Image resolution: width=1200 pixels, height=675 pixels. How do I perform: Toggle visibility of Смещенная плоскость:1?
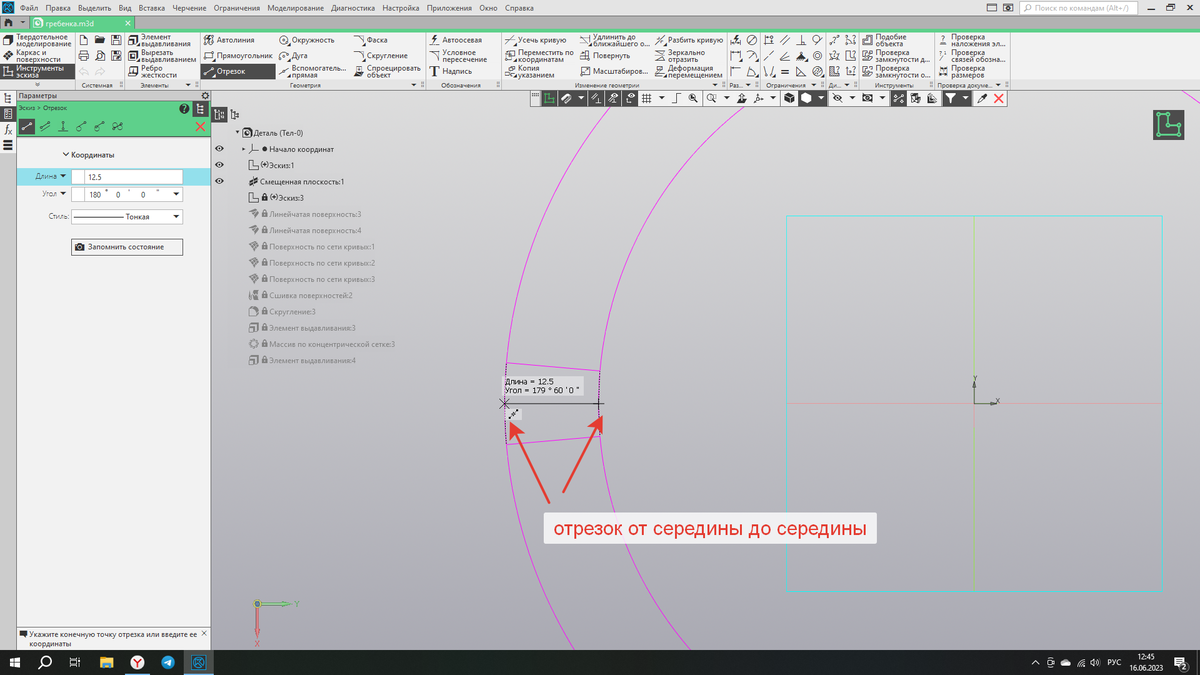[219, 181]
